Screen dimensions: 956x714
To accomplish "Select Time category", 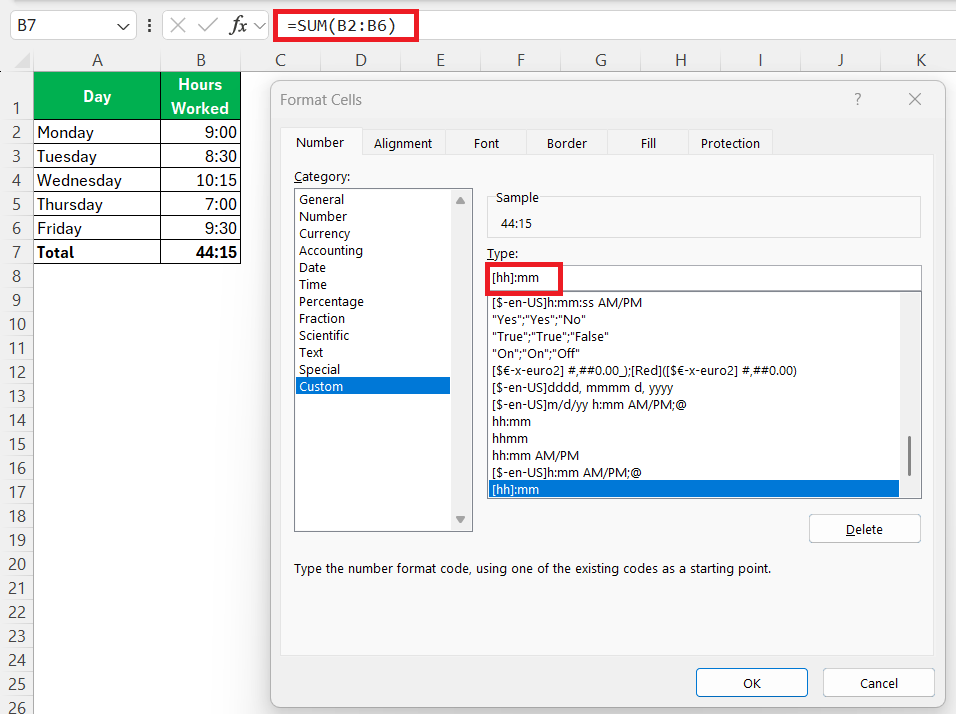I will click(x=373, y=285).
